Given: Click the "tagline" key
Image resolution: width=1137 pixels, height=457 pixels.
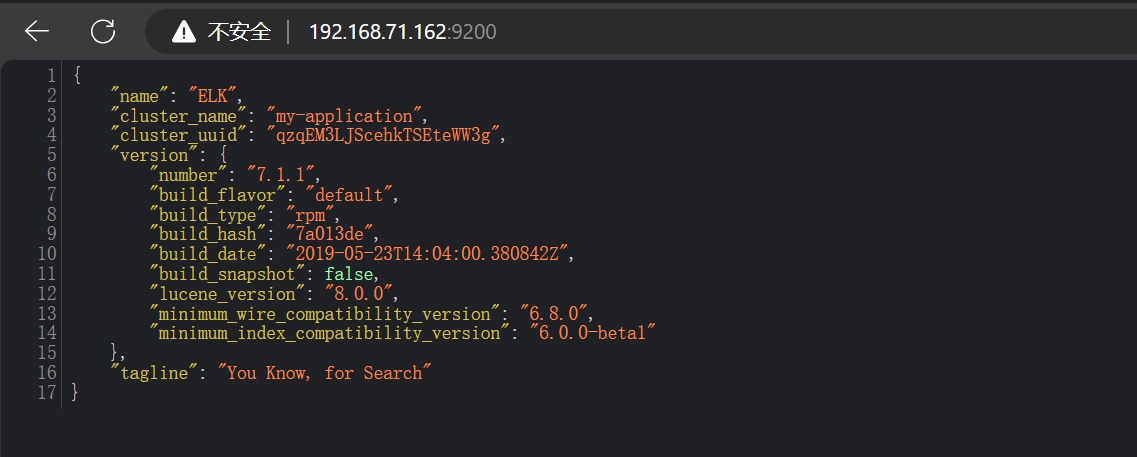Looking at the screenshot, I should [156, 373].
